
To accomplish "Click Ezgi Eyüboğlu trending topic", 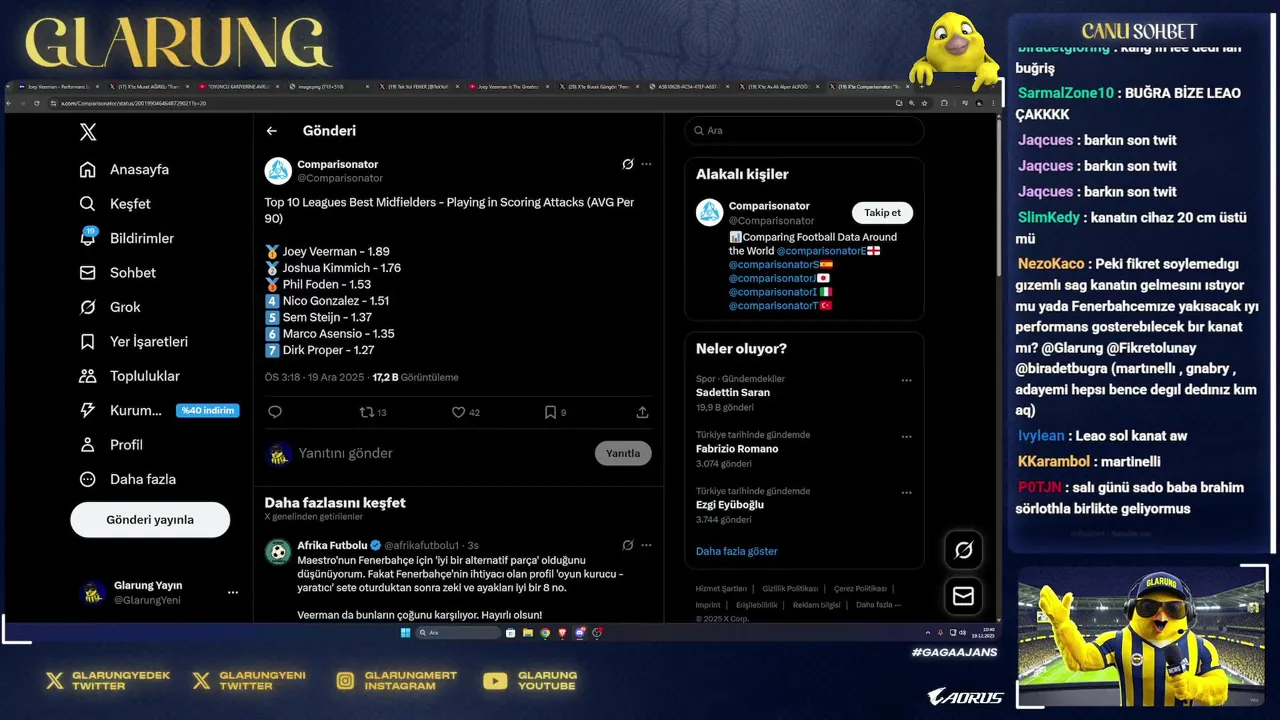I will [x=730, y=505].
